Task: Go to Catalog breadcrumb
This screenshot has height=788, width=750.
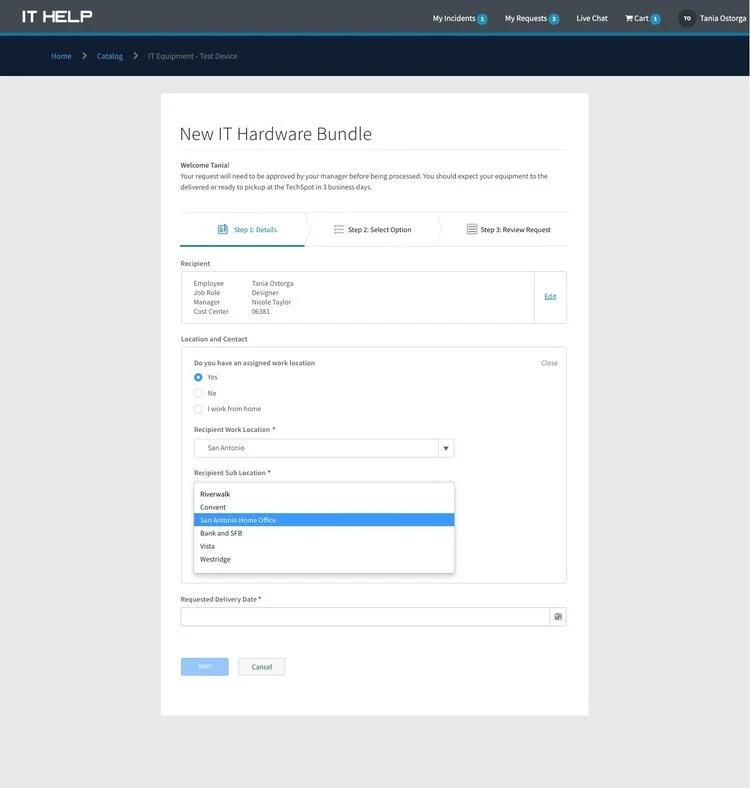Action: pyautogui.click(x=110, y=56)
